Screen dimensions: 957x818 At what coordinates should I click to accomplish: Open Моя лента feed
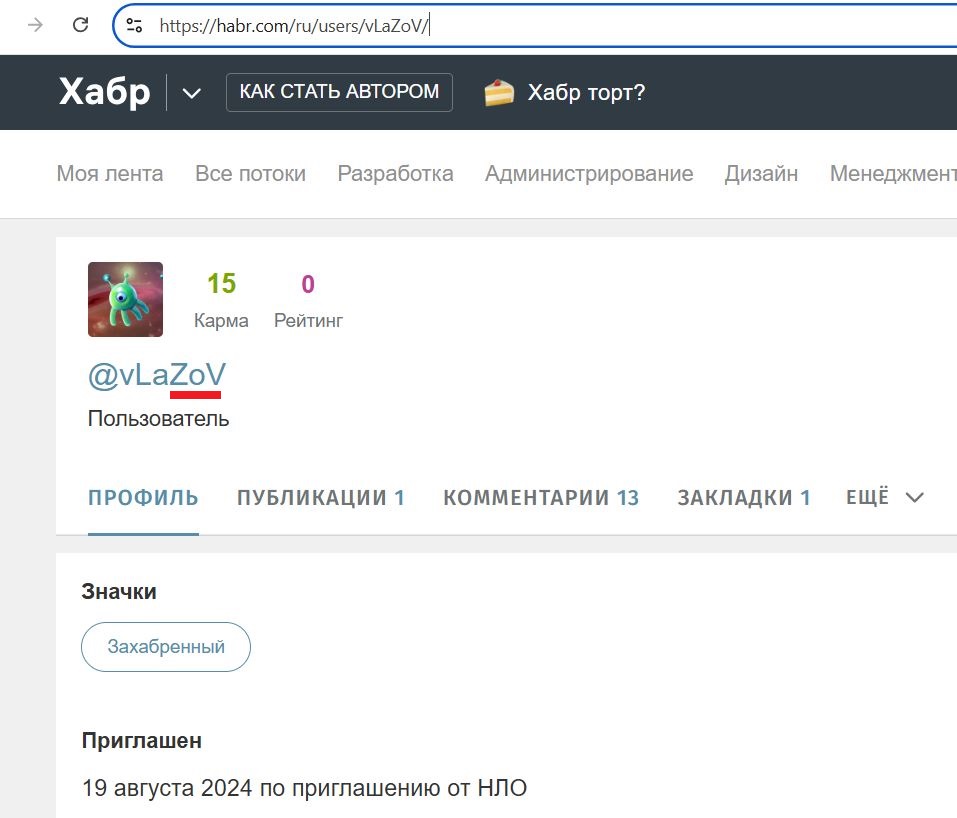click(110, 174)
